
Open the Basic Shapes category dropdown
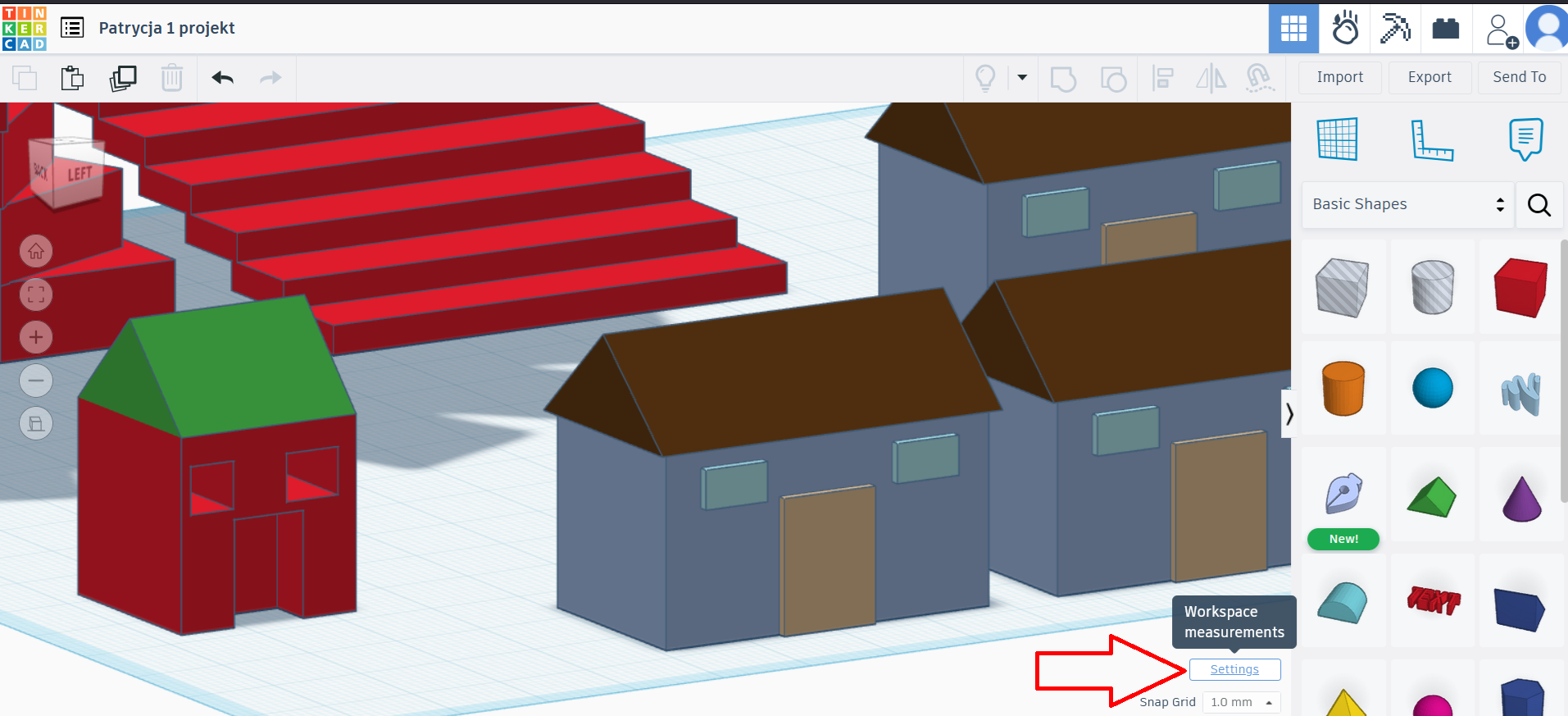[x=1407, y=204]
